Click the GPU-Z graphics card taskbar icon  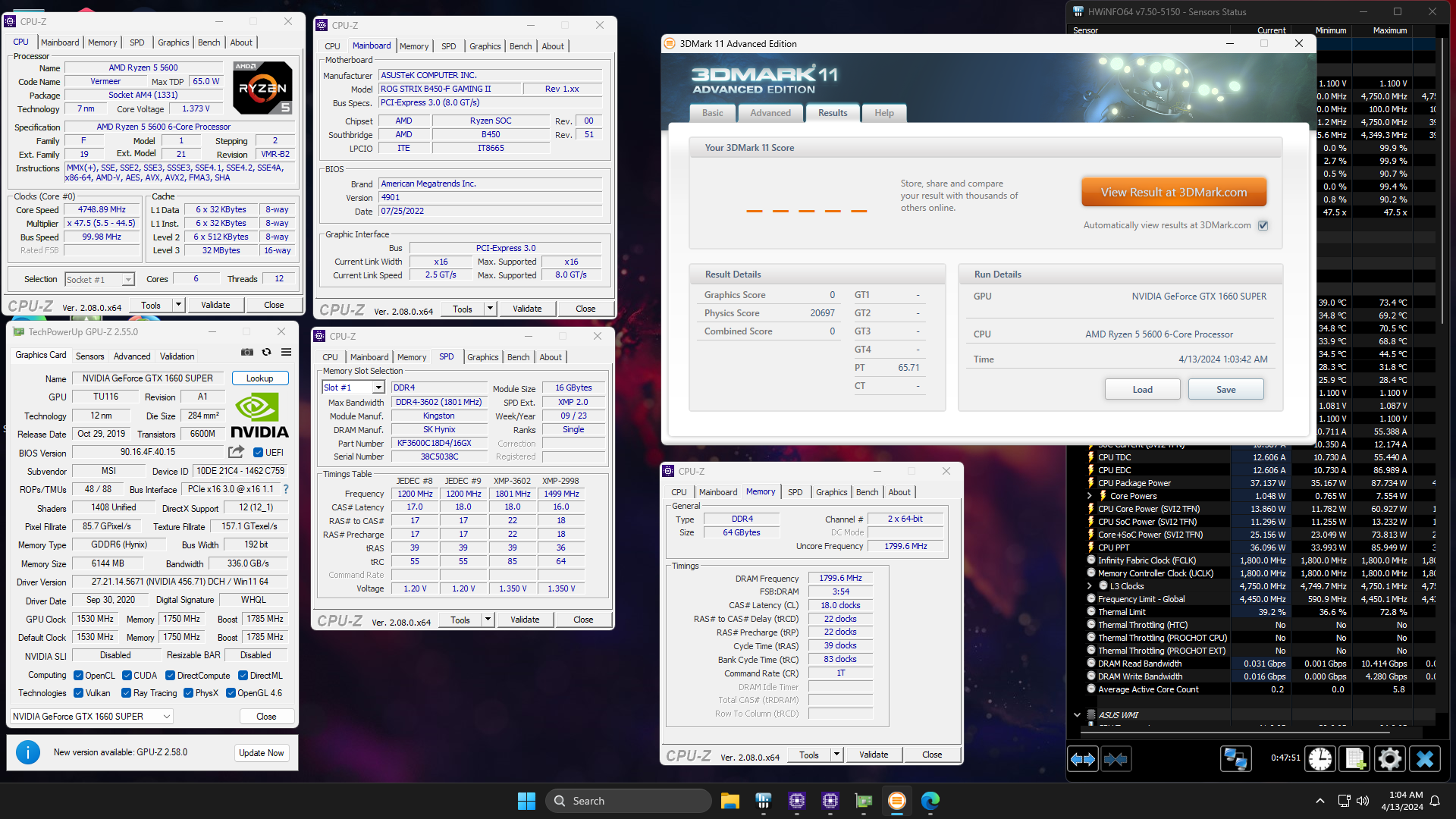pos(863,801)
